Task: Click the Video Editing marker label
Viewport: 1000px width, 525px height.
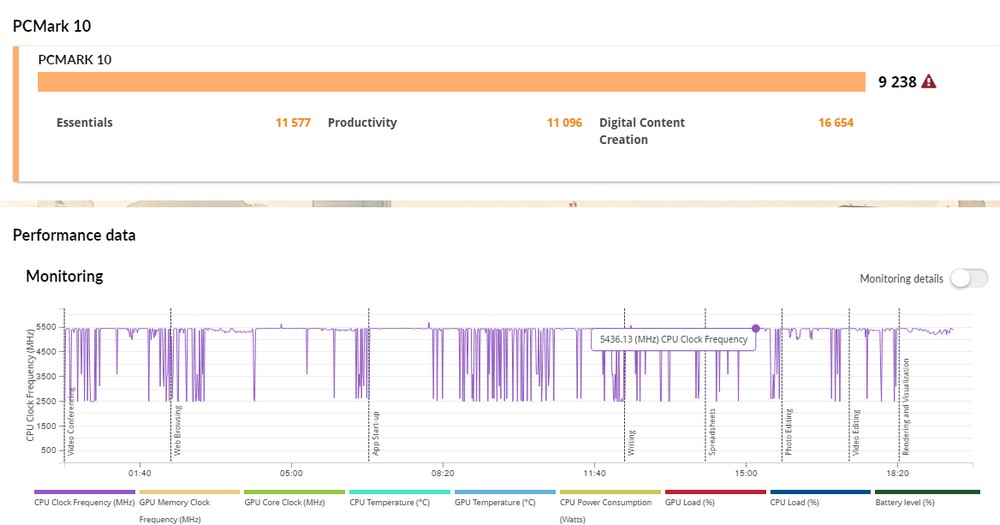Action: tap(856, 433)
